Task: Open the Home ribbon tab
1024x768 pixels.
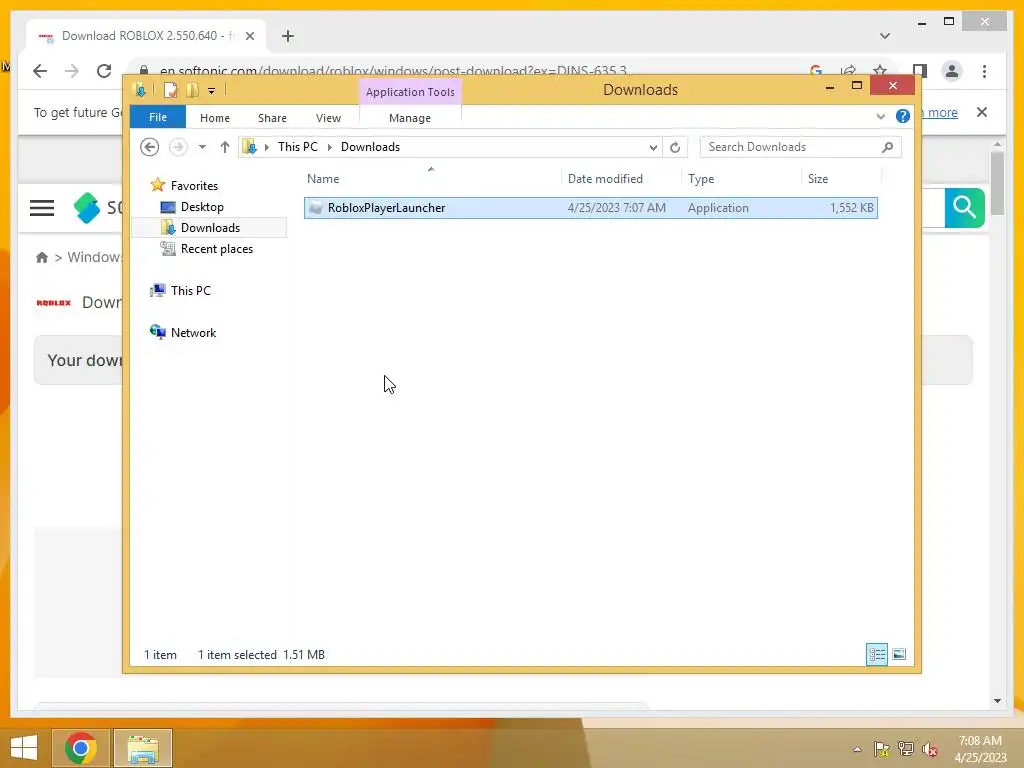Action: pos(215,118)
